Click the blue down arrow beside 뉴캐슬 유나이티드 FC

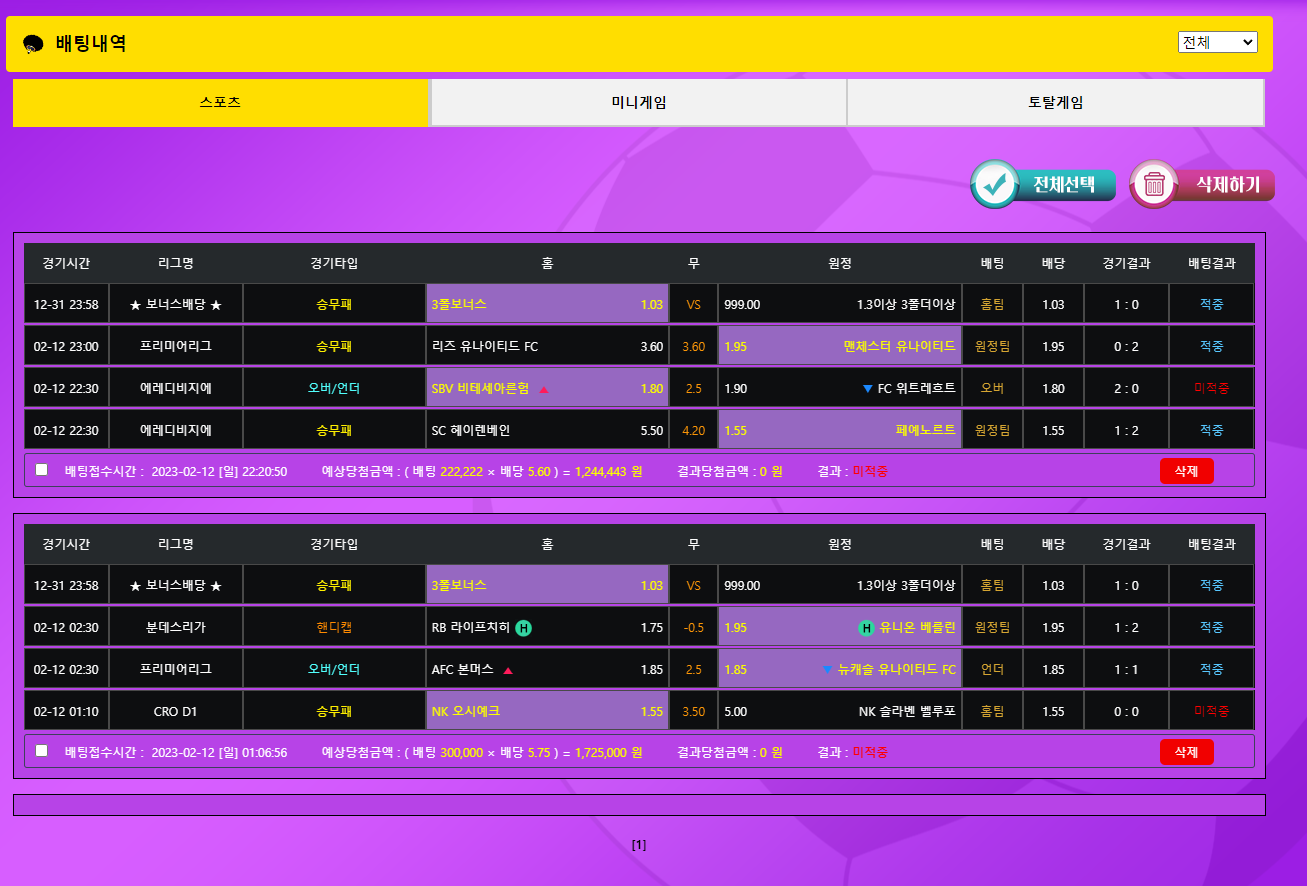(827, 670)
